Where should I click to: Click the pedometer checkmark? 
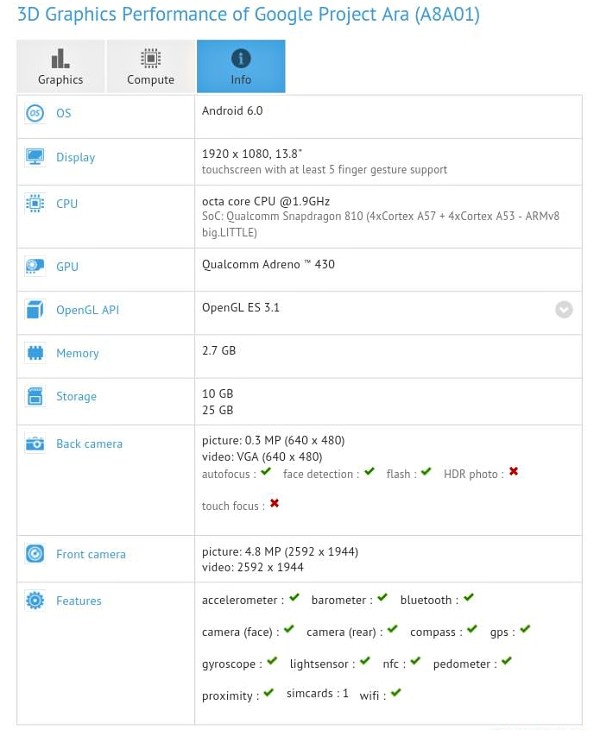(x=506, y=661)
